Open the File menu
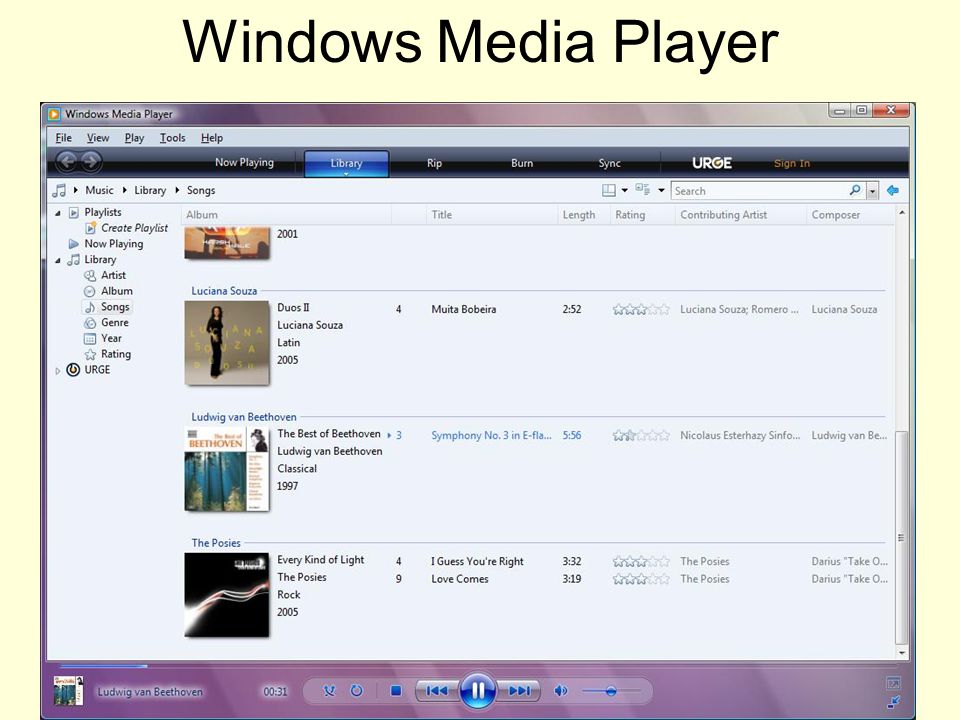Viewport: 960px width, 720px height. point(64,138)
